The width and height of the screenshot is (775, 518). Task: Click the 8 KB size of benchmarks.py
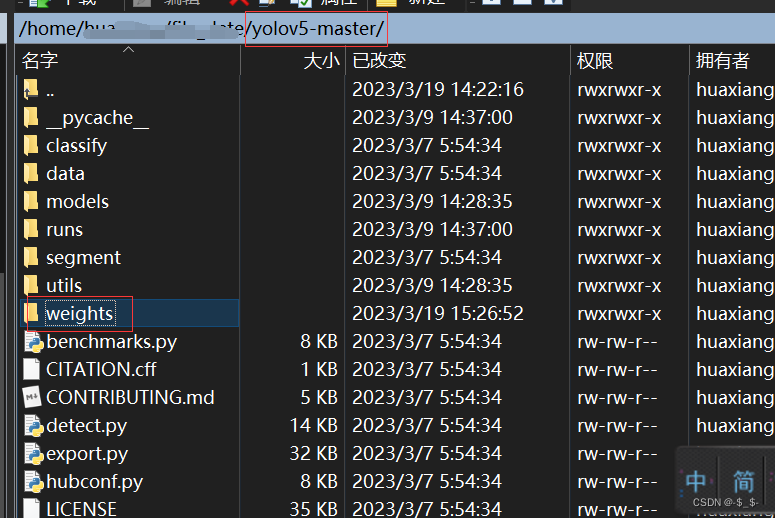(x=319, y=342)
